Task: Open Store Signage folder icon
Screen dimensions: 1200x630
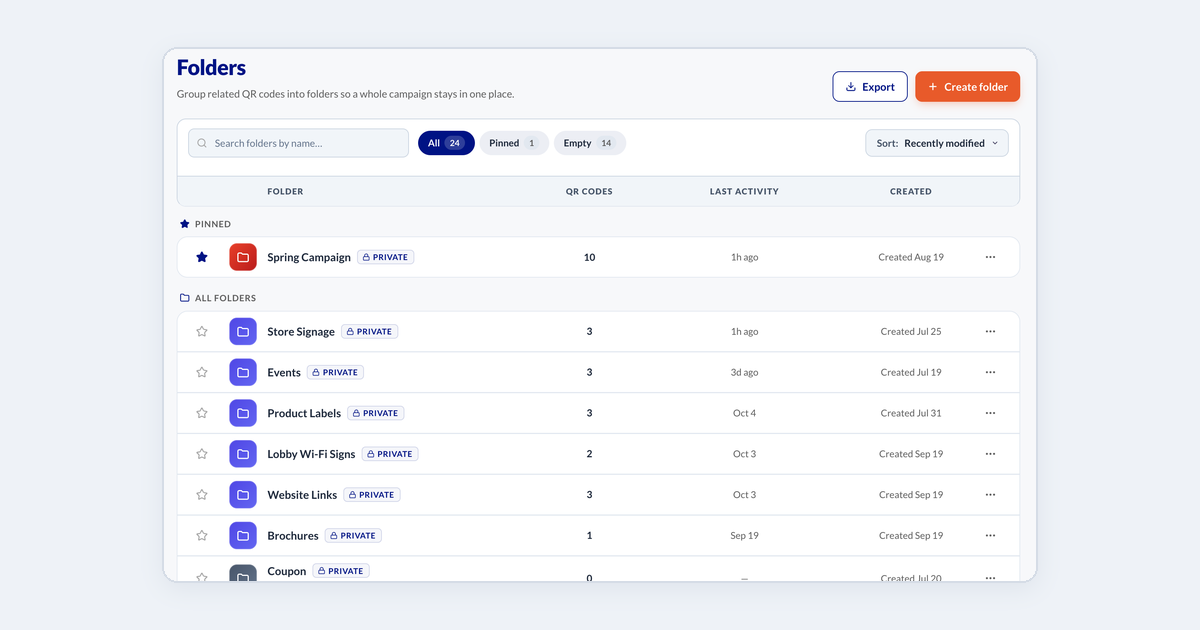Action: coord(243,331)
